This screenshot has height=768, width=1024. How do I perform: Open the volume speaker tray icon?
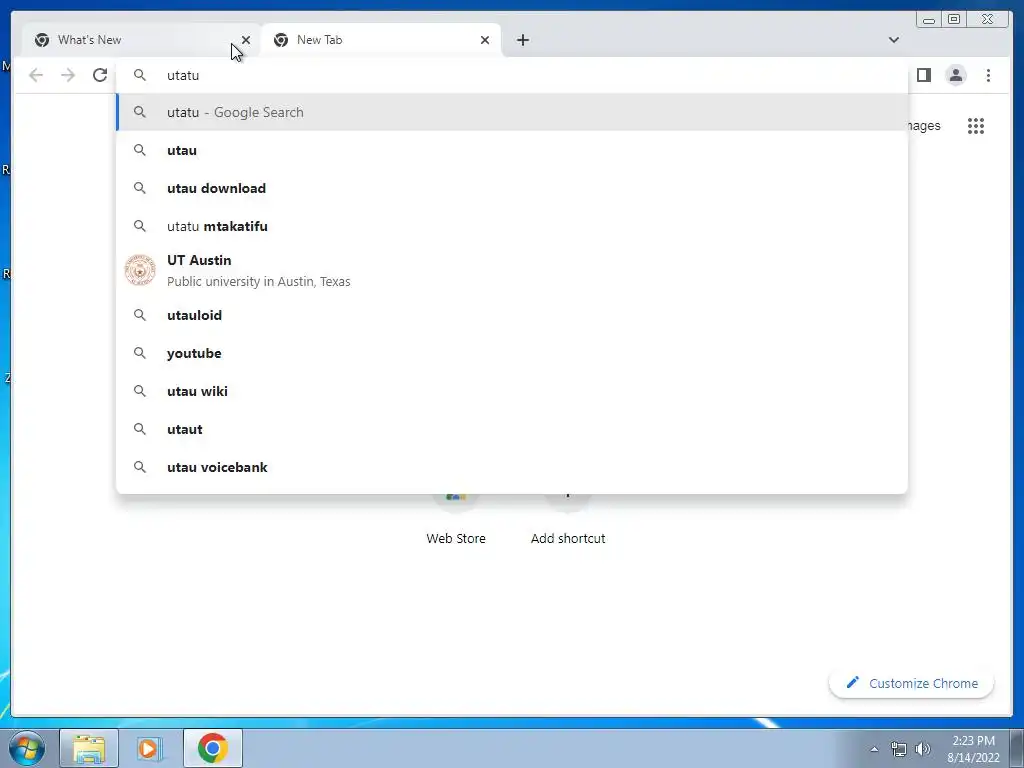click(923, 749)
